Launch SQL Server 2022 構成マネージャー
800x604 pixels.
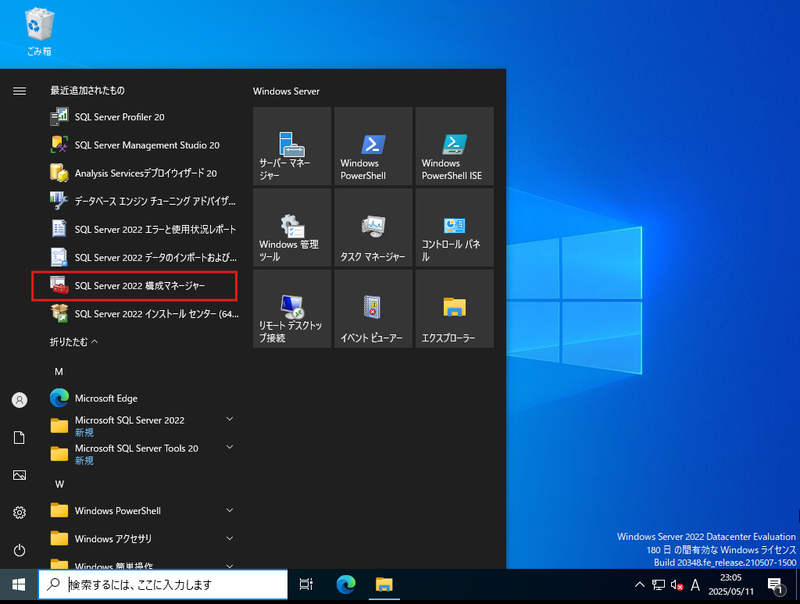[x=137, y=286]
